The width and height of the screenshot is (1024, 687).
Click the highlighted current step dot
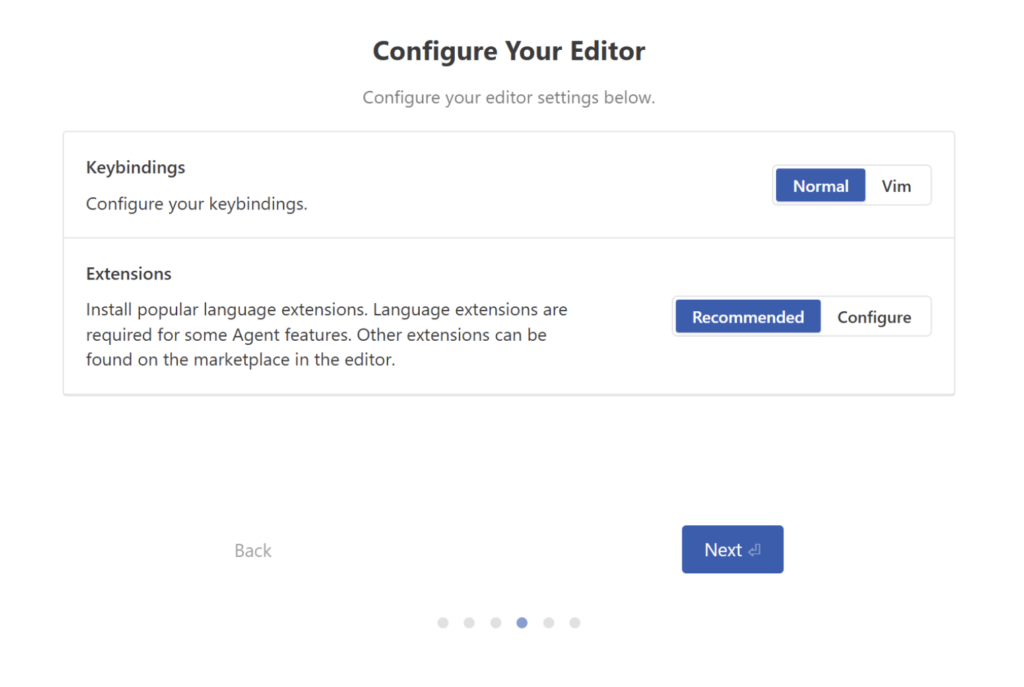522,623
